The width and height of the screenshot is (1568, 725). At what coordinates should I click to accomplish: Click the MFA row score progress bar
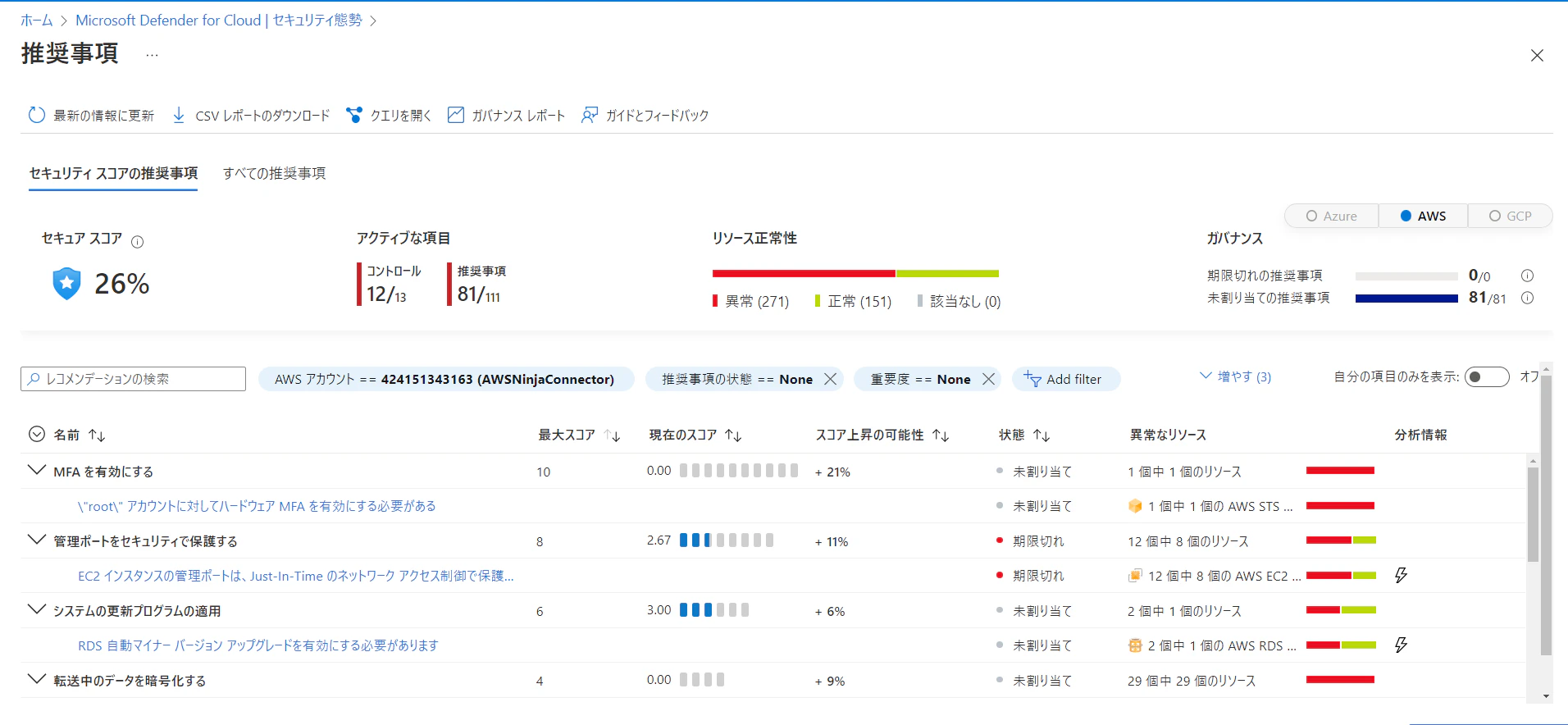[739, 471]
